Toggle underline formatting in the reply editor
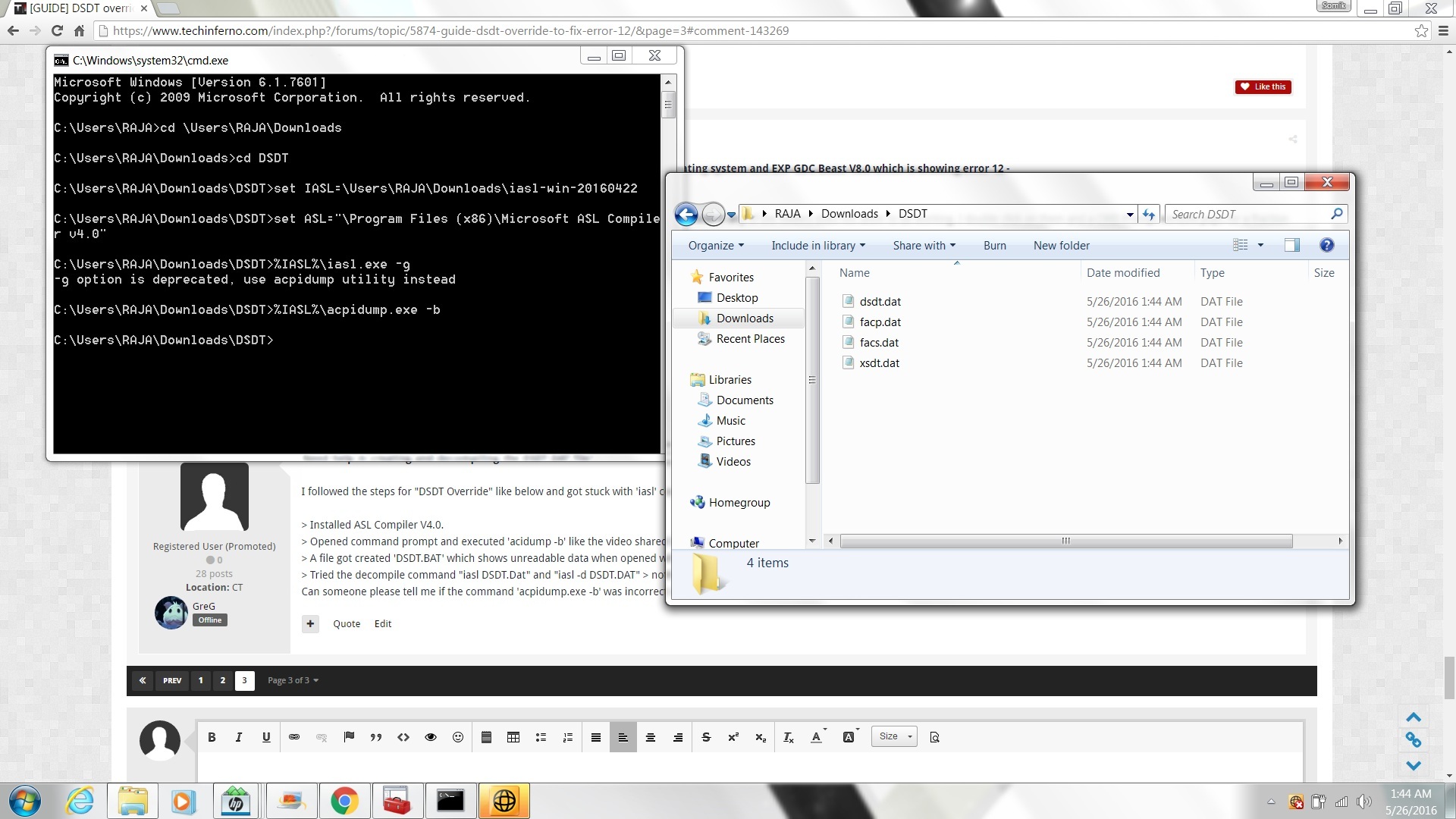Image resolution: width=1456 pixels, height=819 pixels. click(x=266, y=737)
